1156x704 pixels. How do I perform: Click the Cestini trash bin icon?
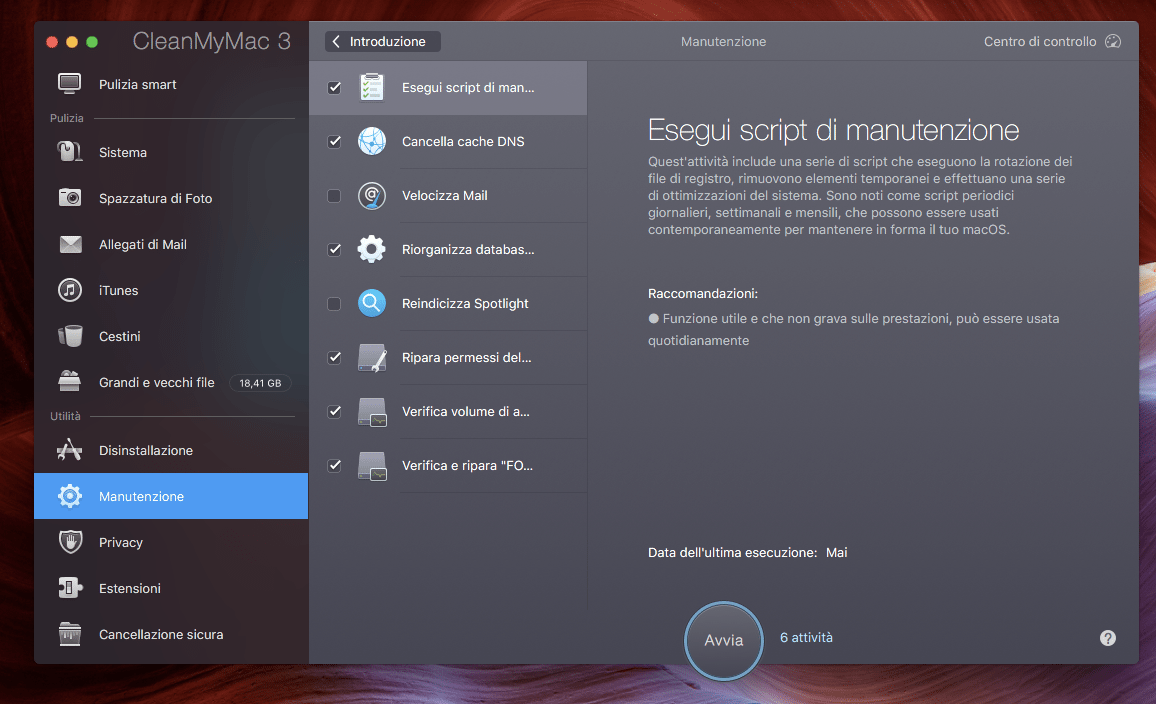point(69,336)
